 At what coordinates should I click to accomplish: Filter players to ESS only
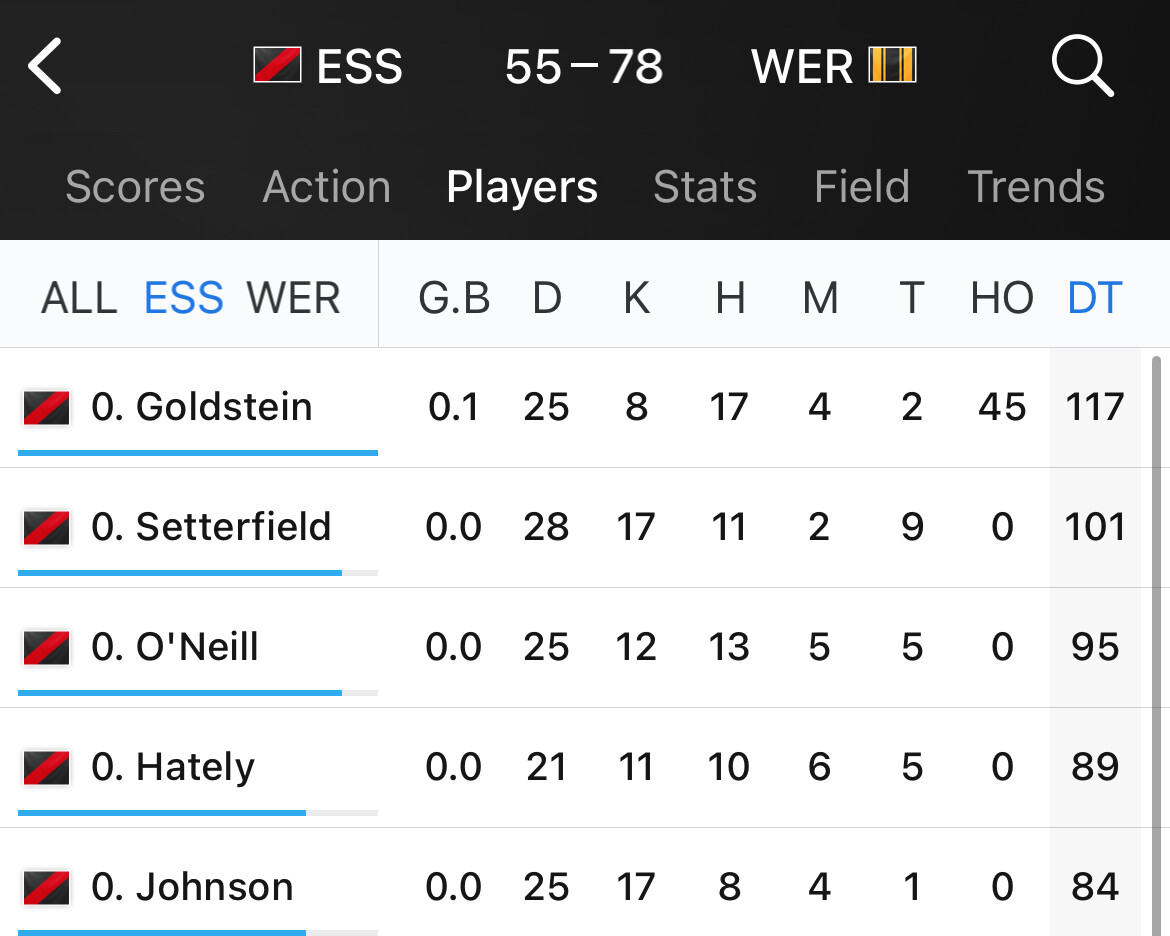tap(184, 298)
